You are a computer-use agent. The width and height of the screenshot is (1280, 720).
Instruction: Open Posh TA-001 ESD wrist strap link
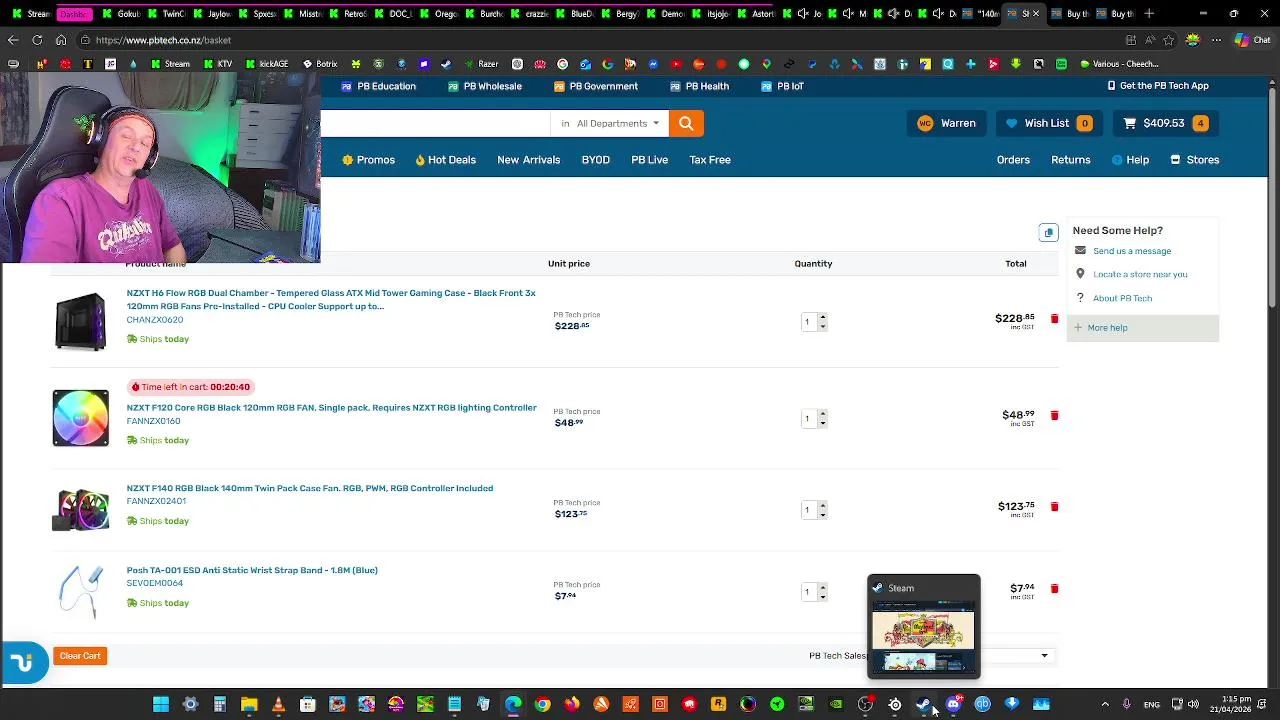(252, 570)
